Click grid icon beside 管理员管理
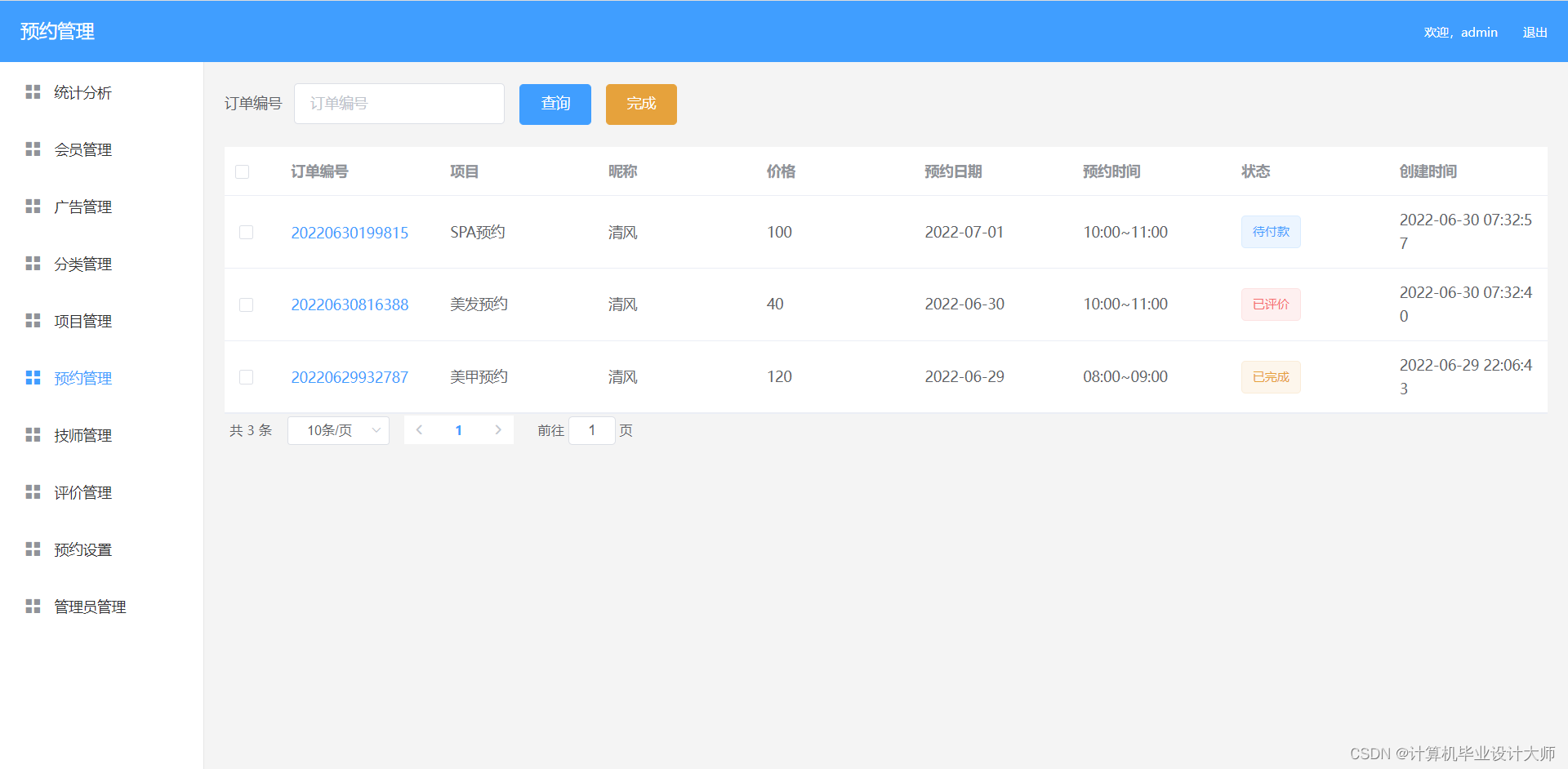 (33, 607)
